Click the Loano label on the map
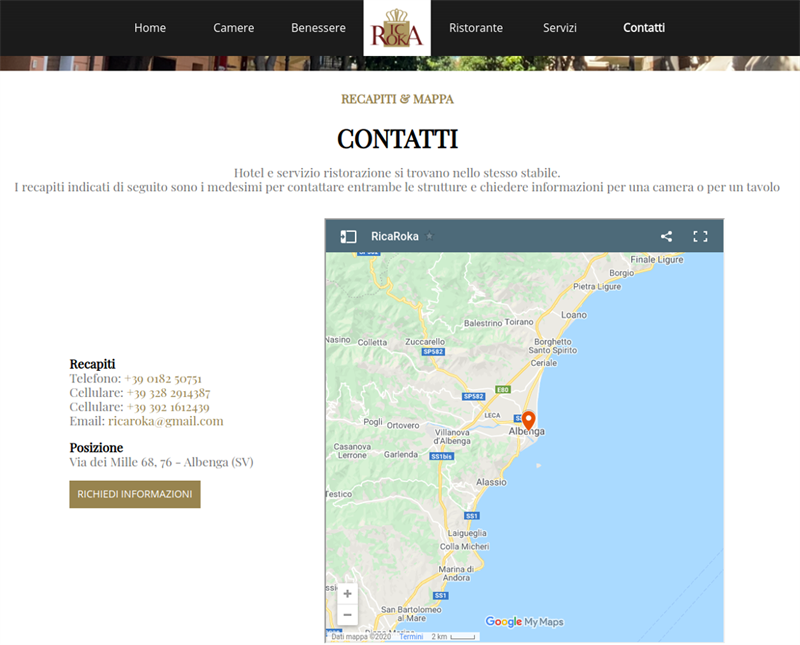This screenshot has width=800, height=645. pos(574,315)
